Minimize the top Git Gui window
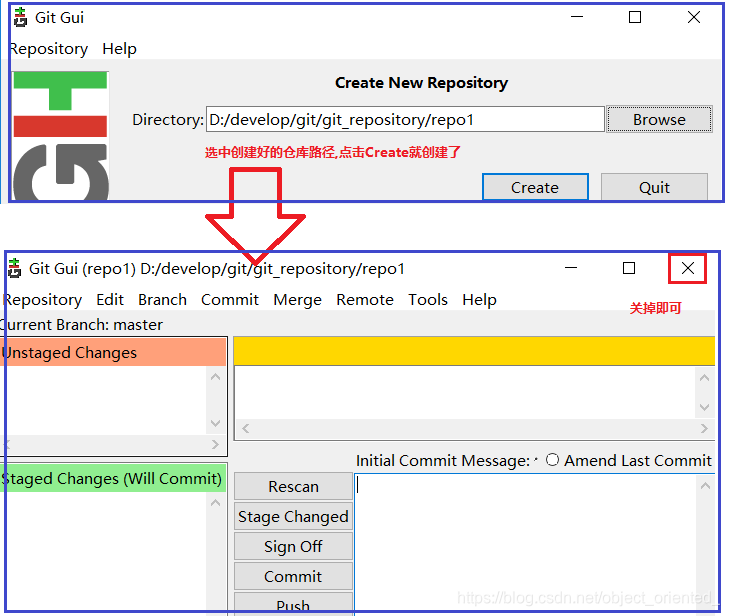The height and width of the screenshot is (616, 730). tap(577, 17)
